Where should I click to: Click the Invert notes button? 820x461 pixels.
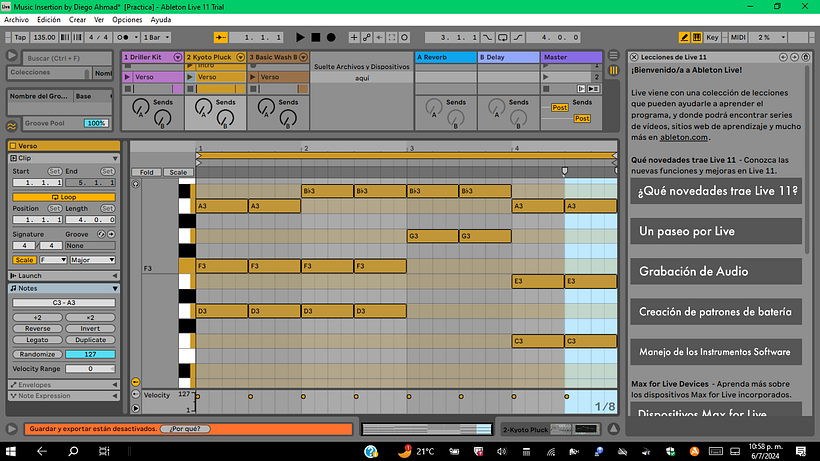click(90, 329)
